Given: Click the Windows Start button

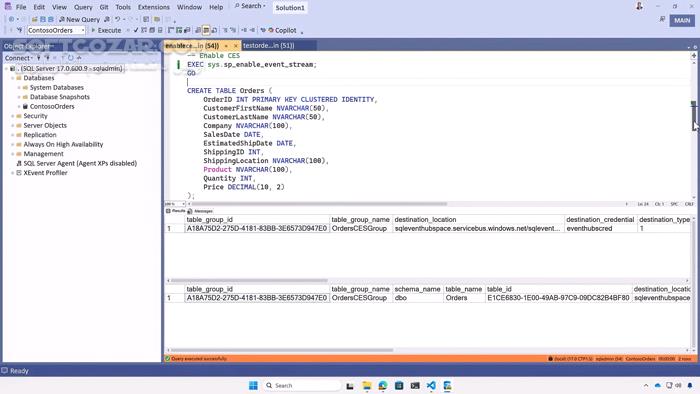Looking at the screenshot, I should pyautogui.click(x=253, y=386).
